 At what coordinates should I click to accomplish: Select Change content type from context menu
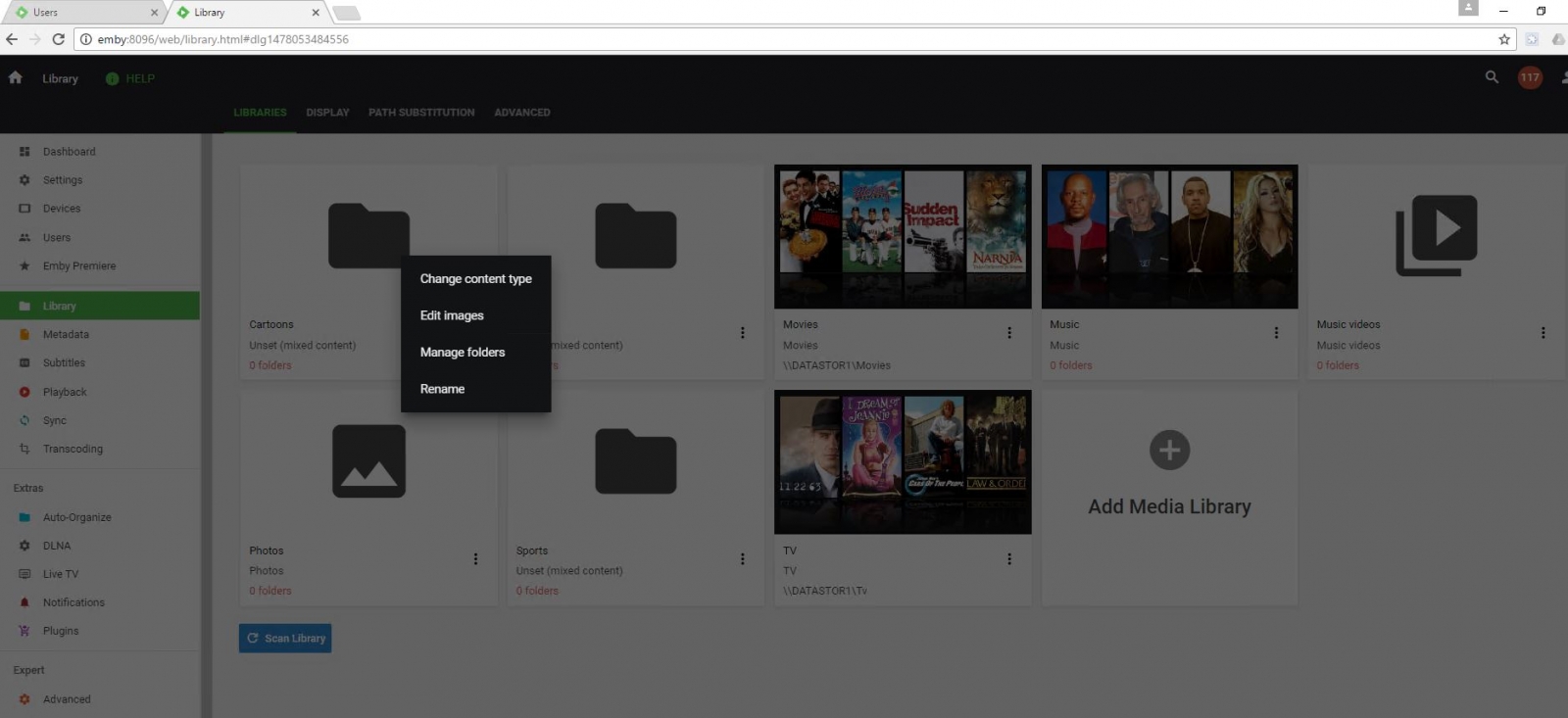(475, 279)
